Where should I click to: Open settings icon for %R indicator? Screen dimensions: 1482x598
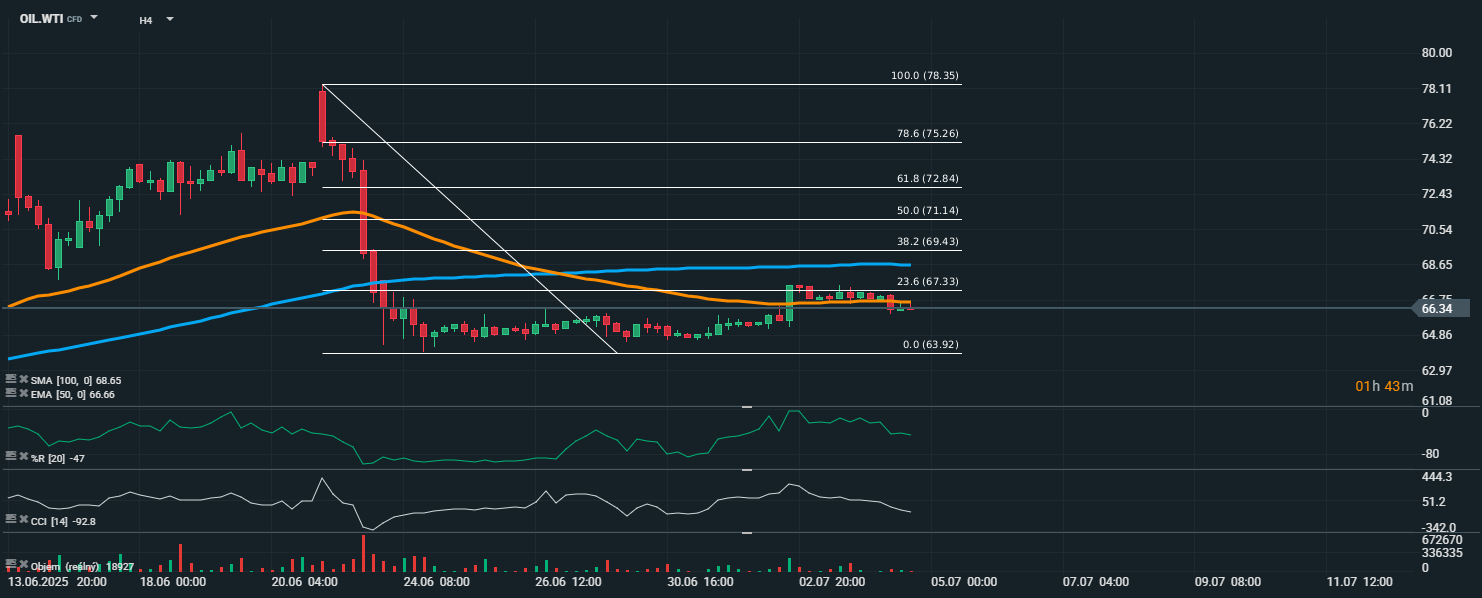click(x=10, y=455)
